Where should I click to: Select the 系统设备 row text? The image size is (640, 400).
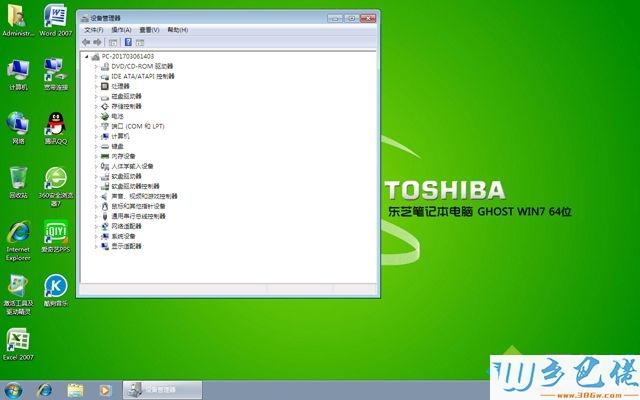click(x=123, y=236)
